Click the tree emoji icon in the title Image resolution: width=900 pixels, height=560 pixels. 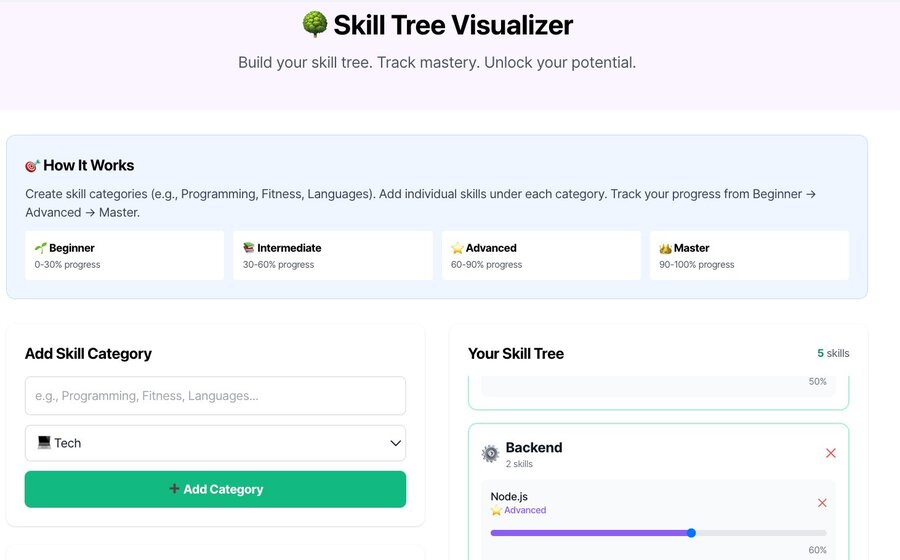tap(315, 25)
